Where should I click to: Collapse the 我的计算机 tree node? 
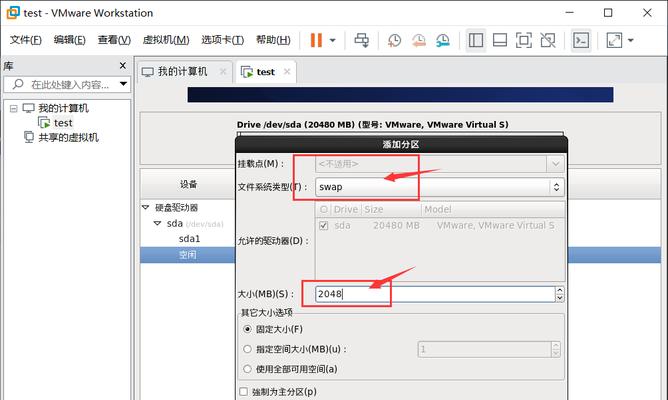pyautogui.click(x=14, y=109)
